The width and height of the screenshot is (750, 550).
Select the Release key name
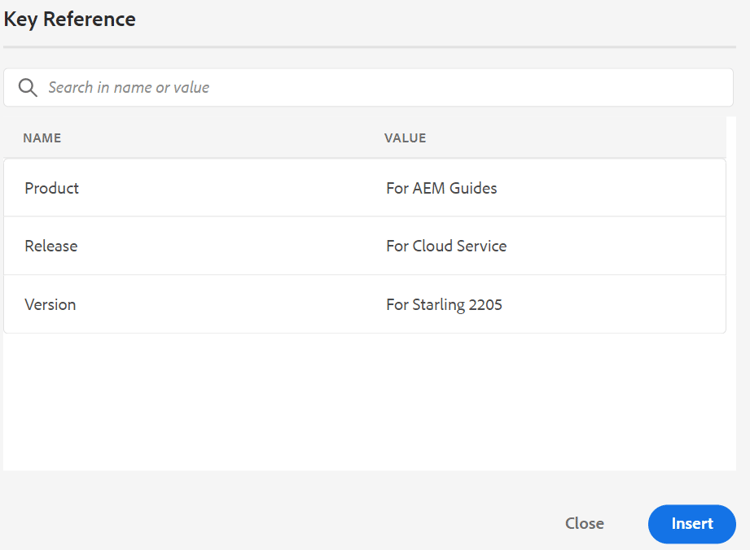click(x=51, y=246)
